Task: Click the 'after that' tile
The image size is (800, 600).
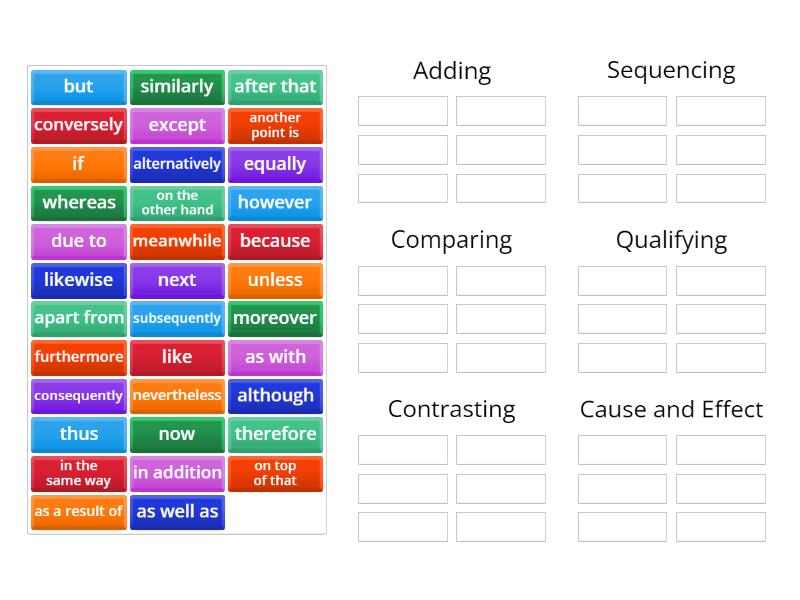Action: tap(275, 87)
